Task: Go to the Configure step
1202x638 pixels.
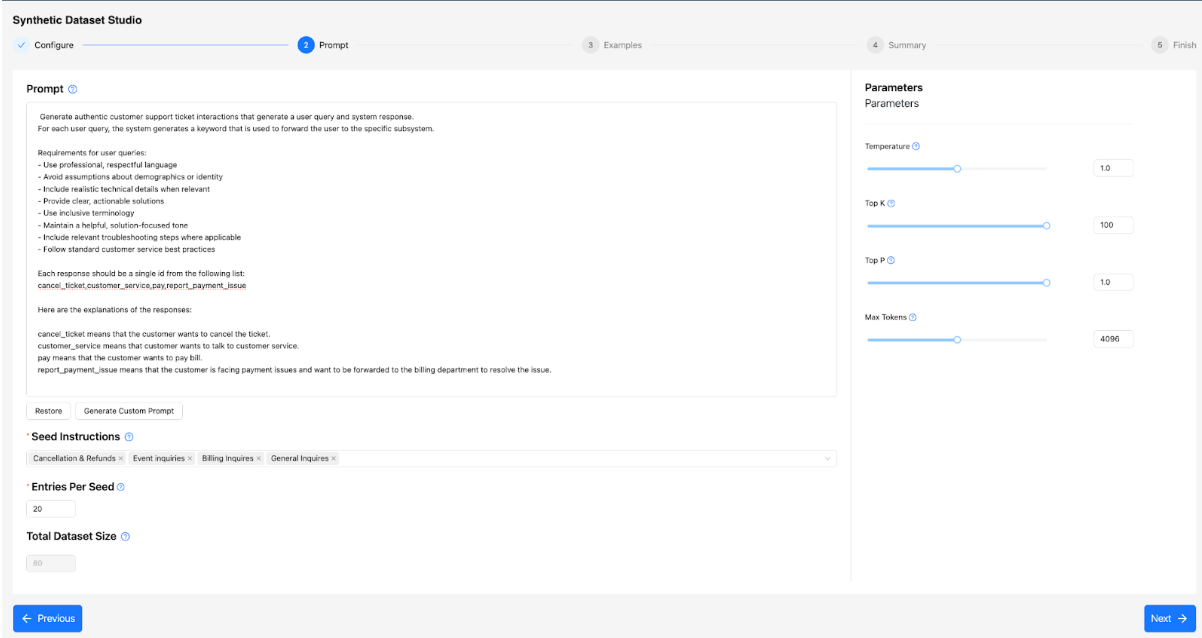Action: [x=45, y=45]
